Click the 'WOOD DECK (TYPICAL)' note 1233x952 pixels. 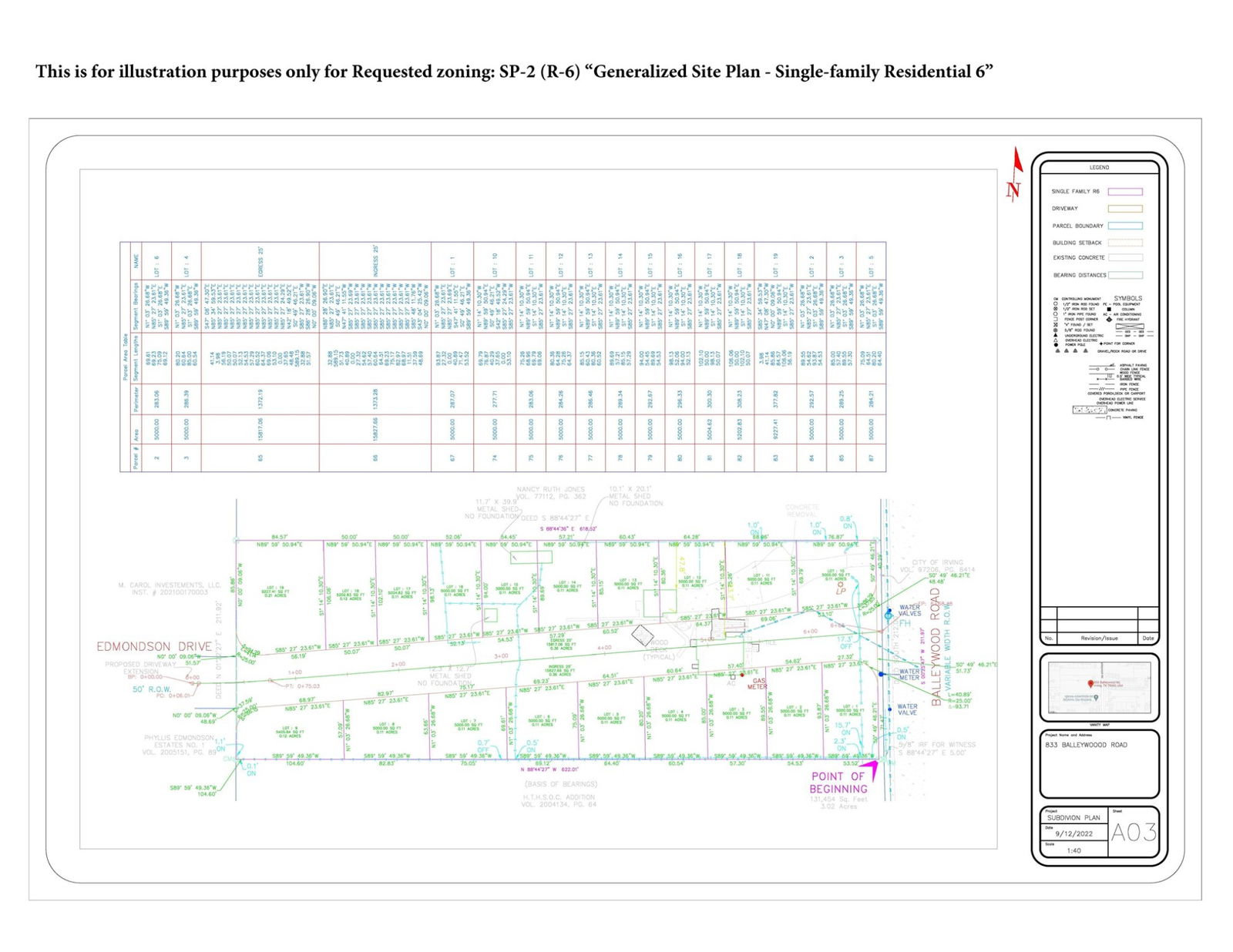click(659, 649)
